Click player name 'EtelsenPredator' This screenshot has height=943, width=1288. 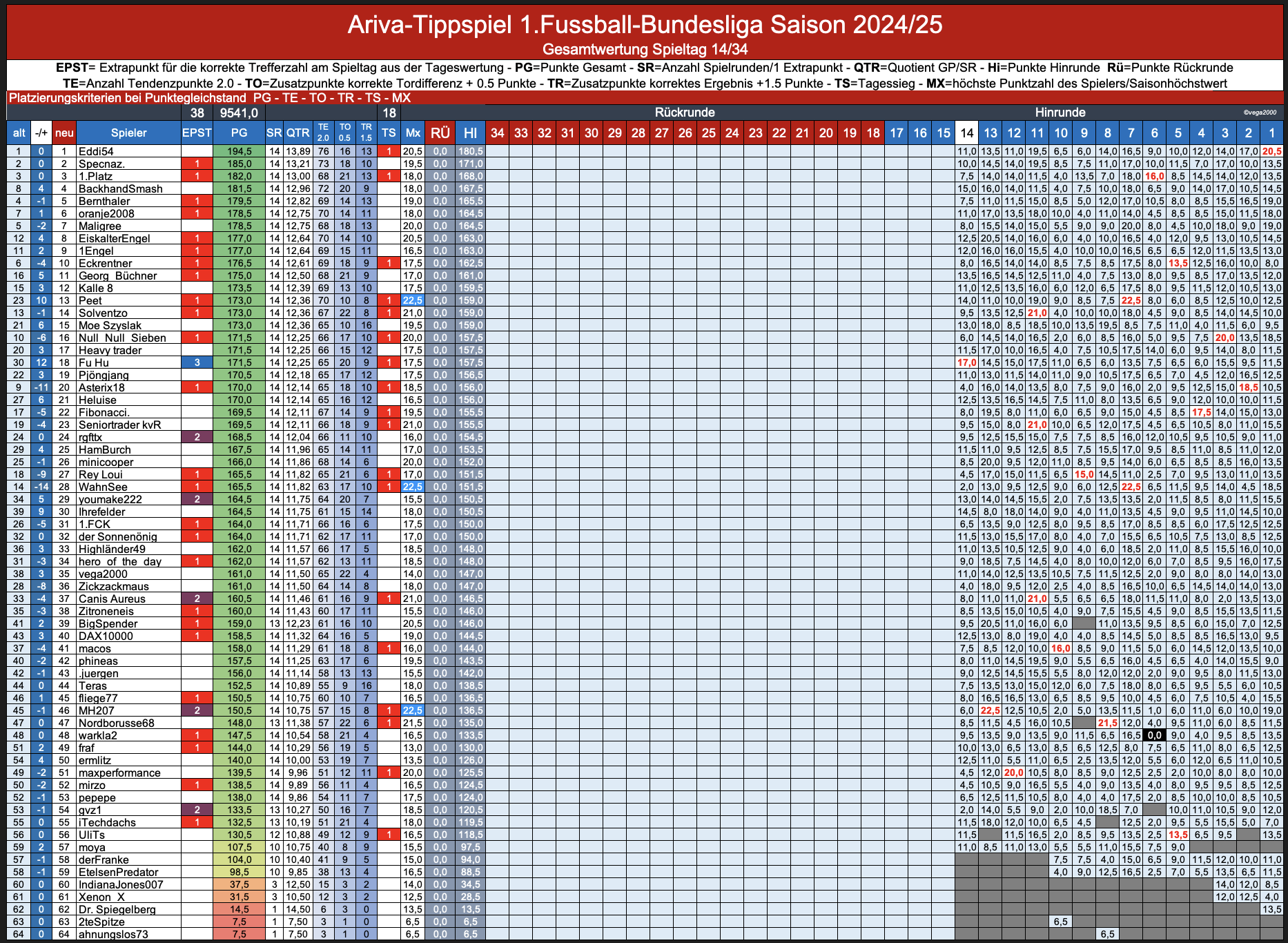119,872
